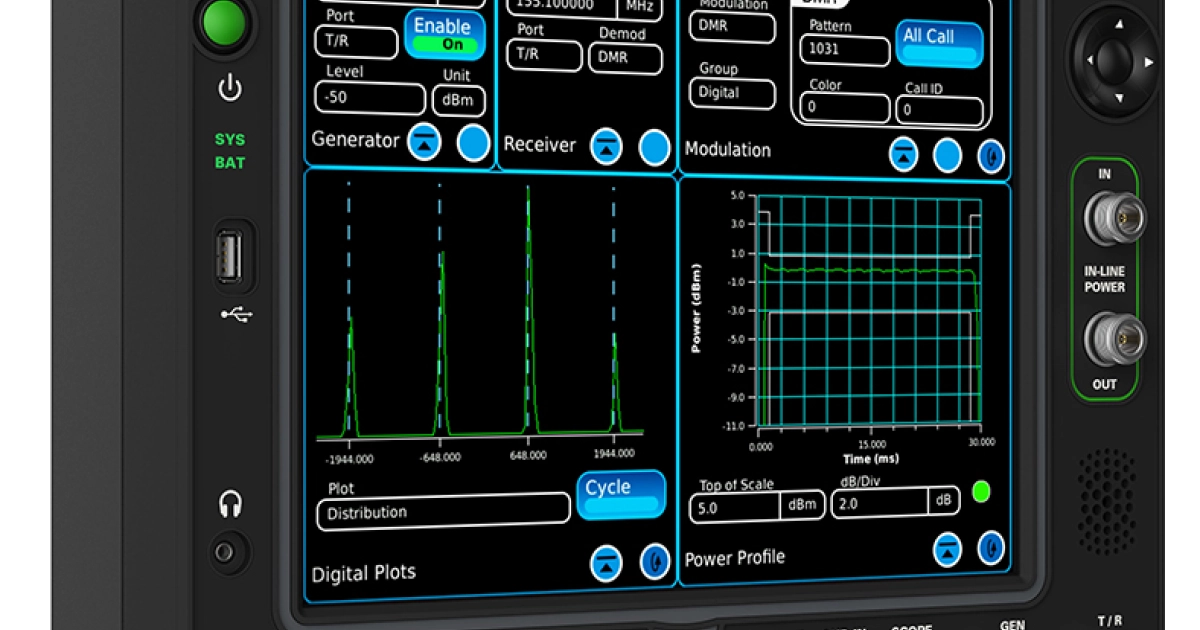Open the Demod DMR dropdown

coord(624,58)
